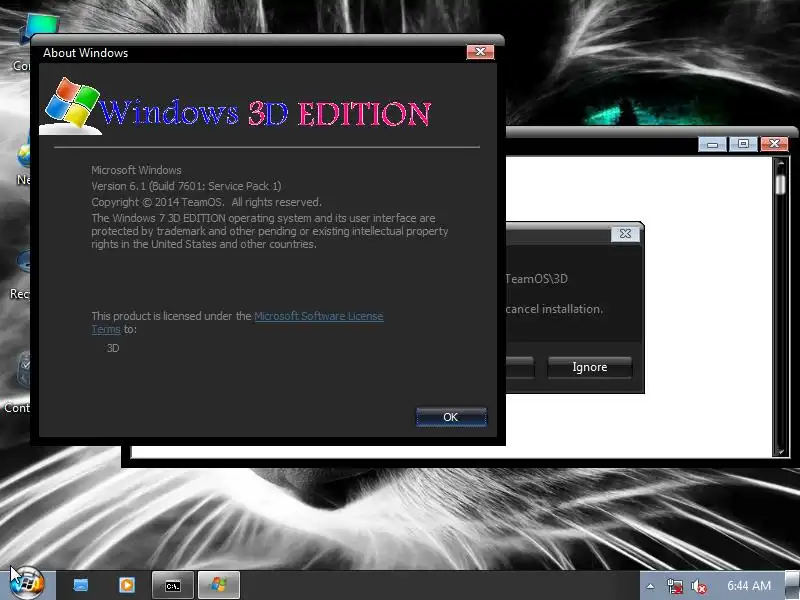Open Windows Explorer from taskbar
This screenshot has height=600, width=800.
click(x=81, y=585)
